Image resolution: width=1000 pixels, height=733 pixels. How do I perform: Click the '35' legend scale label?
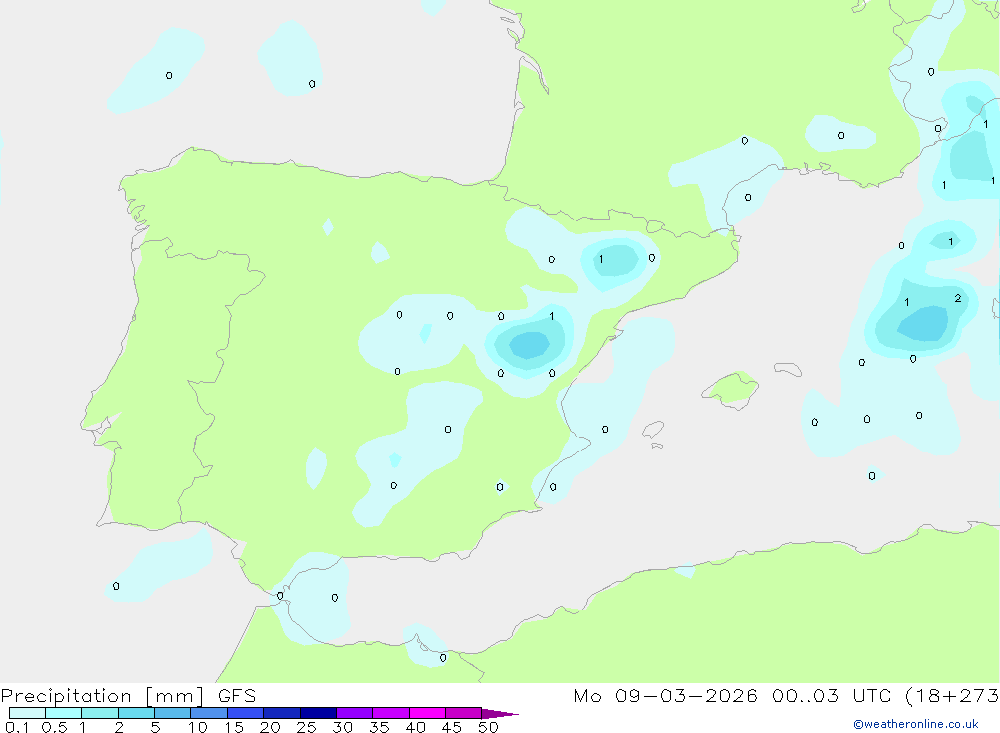click(x=379, y=727)
